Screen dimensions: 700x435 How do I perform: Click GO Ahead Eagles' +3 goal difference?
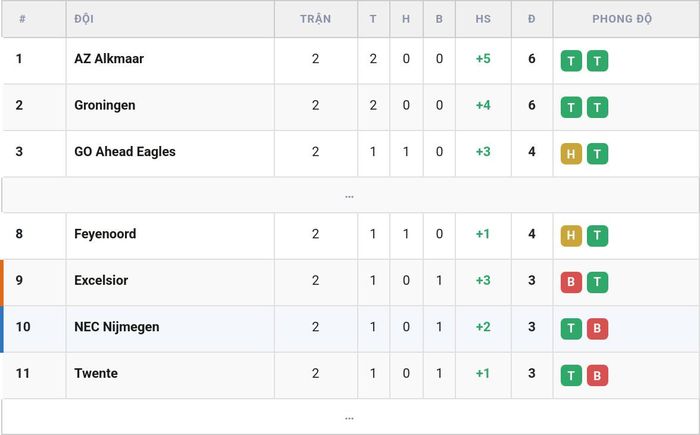(483, 151)
